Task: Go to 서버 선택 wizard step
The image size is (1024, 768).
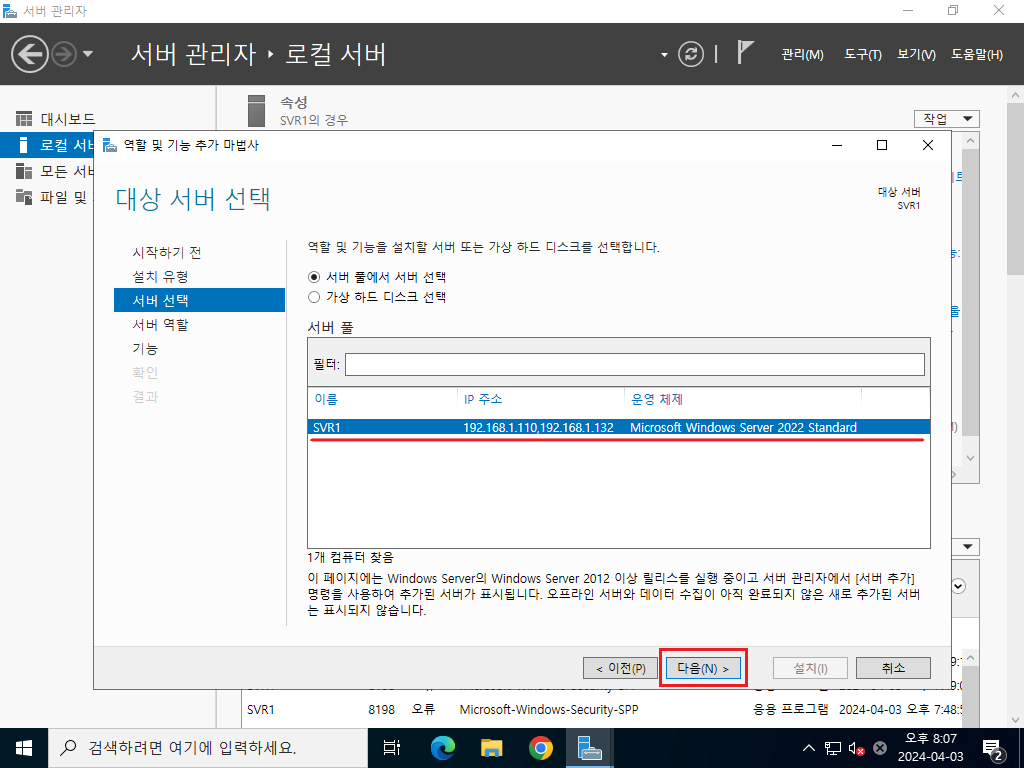Action: (x=199, y=300)
